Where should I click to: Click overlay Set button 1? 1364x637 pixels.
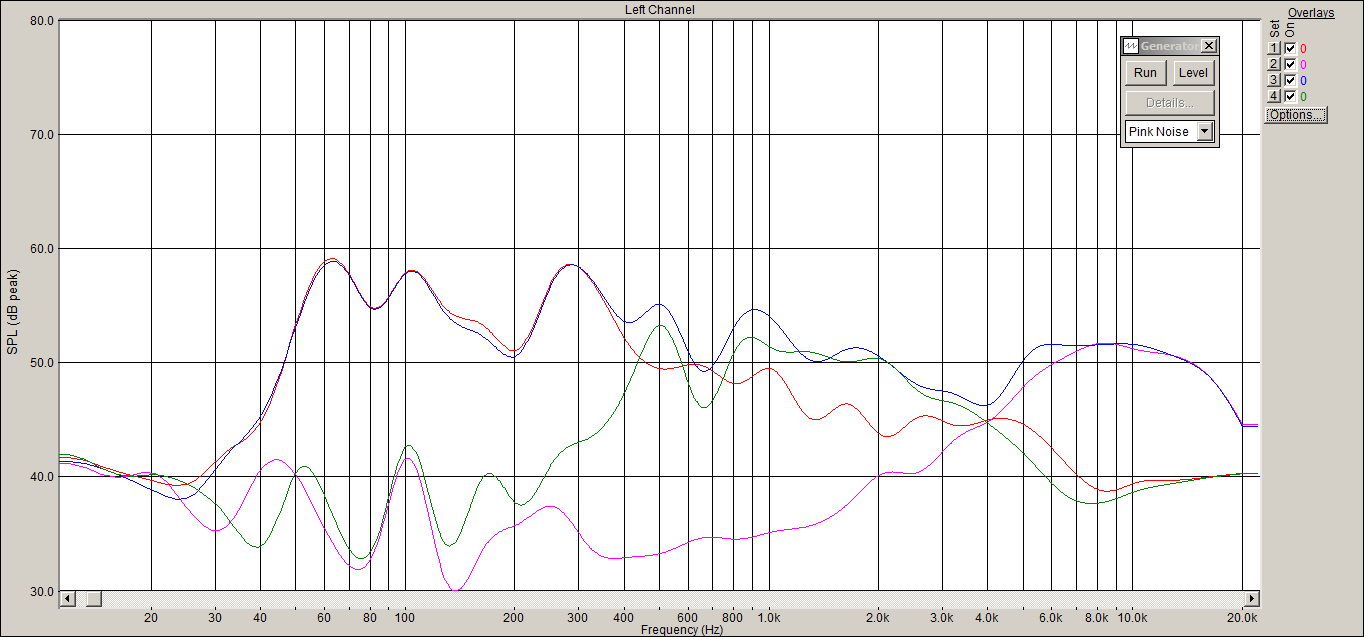coord(1274,48)
